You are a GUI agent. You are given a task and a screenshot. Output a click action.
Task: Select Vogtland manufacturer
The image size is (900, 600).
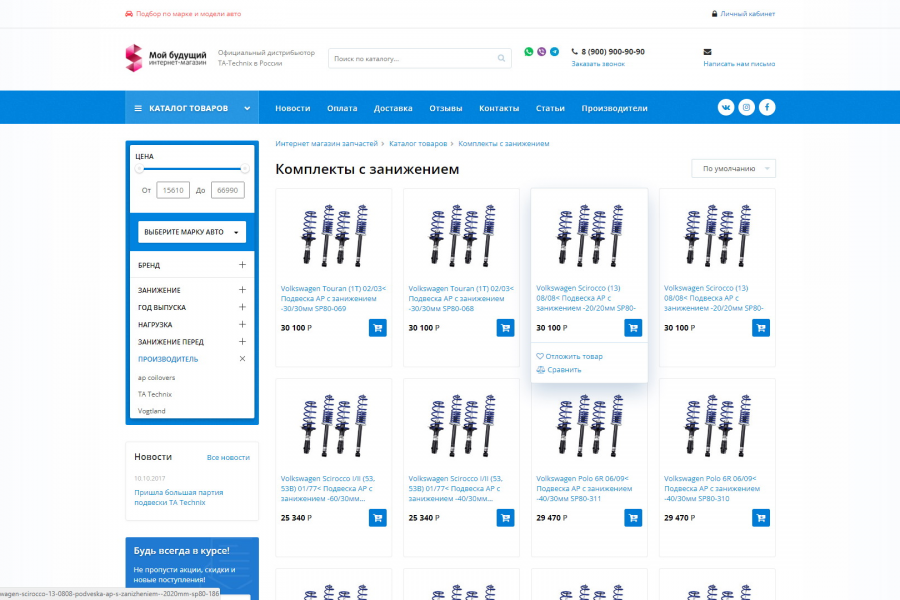pyautogui.click(x=152, y=411)
